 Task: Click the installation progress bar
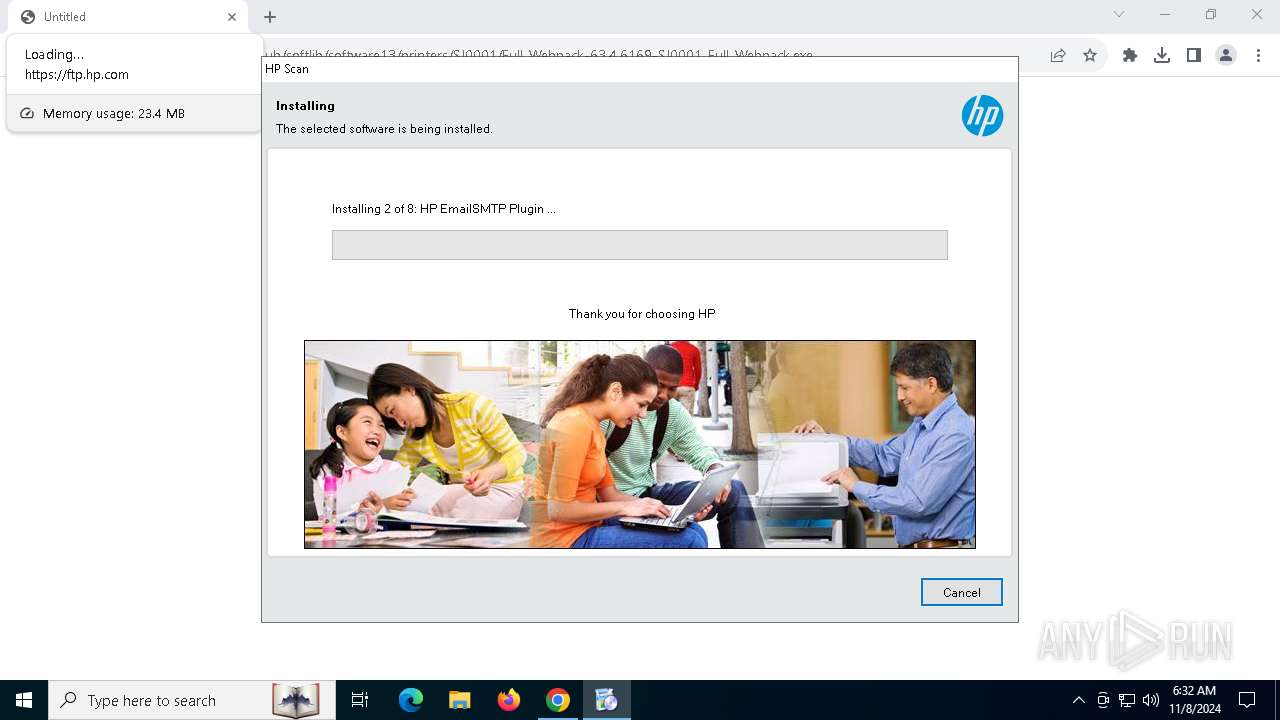[639, 245]
